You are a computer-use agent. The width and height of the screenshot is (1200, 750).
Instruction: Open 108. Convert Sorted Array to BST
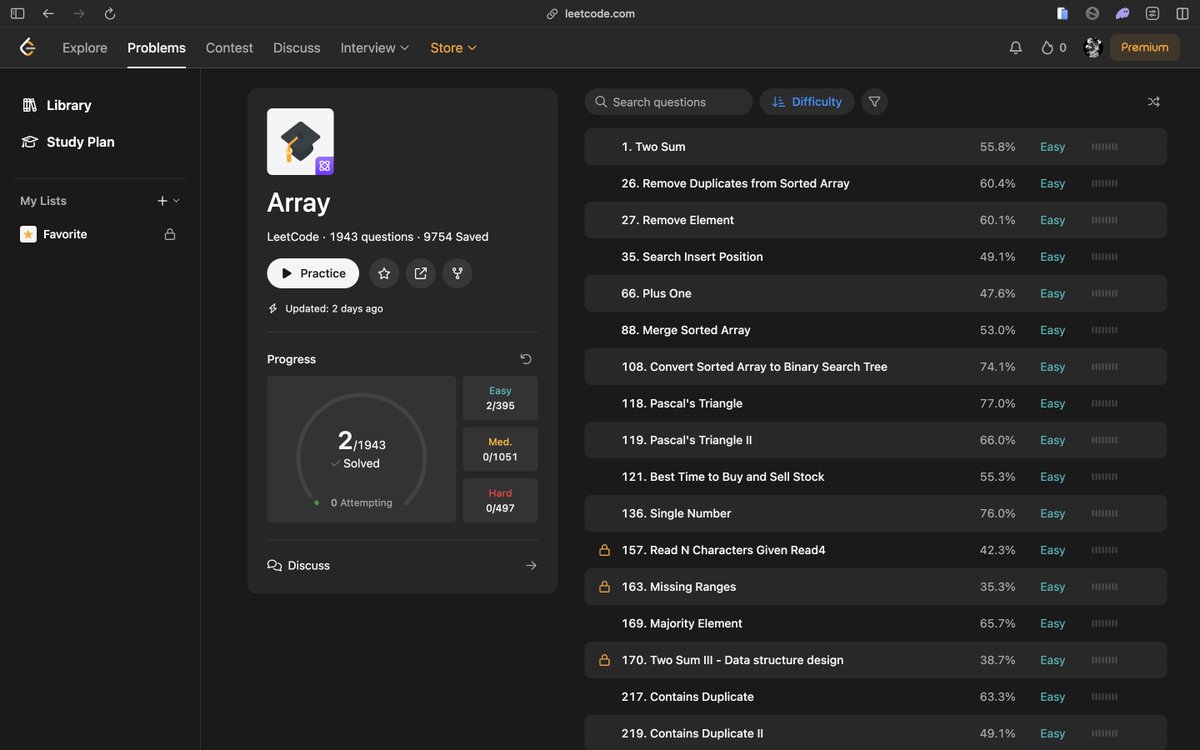(x=754, y=367)
